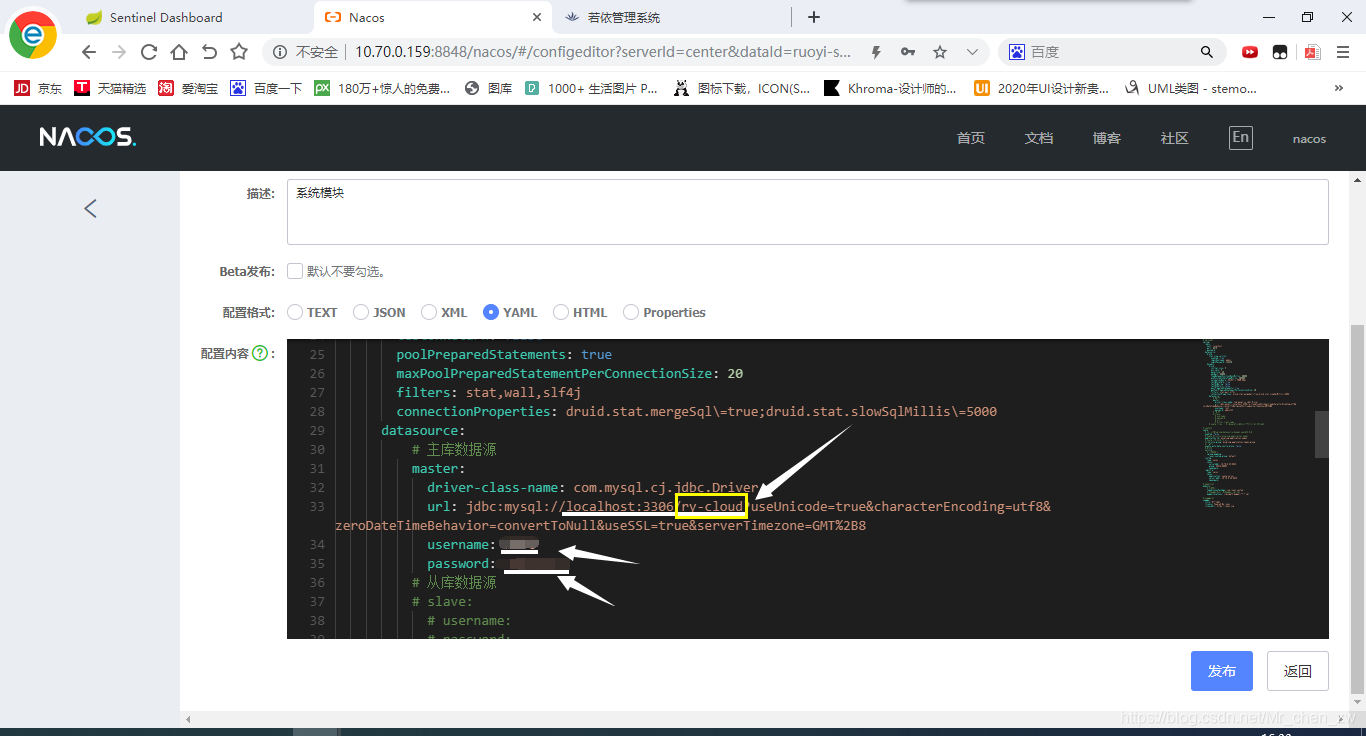Image resolution: width=1366 pixels, height=736 pixels.
Task: Open the UML类图 bookmark
Action: click(1191, 88)
